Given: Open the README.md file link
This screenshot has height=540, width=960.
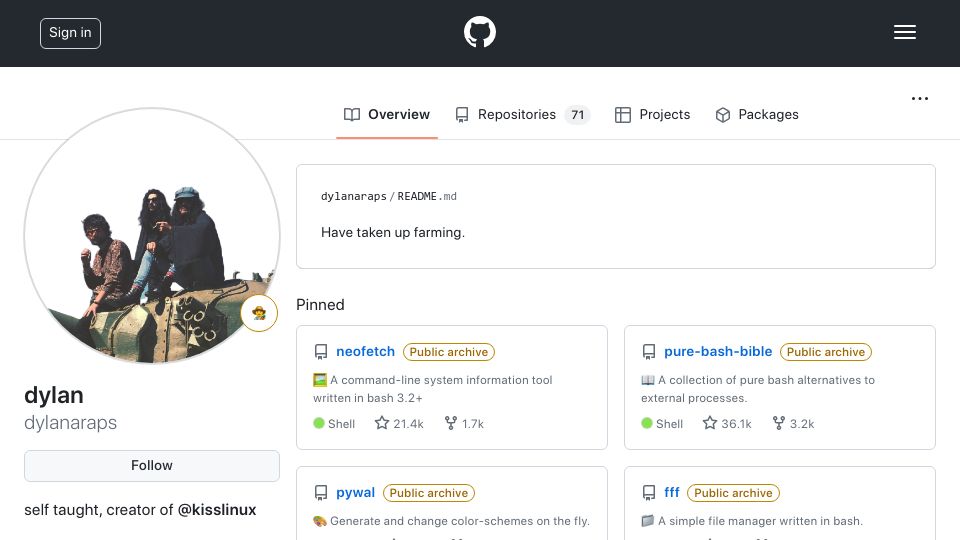Looking at the screenshot, I should tap(427, 197).
